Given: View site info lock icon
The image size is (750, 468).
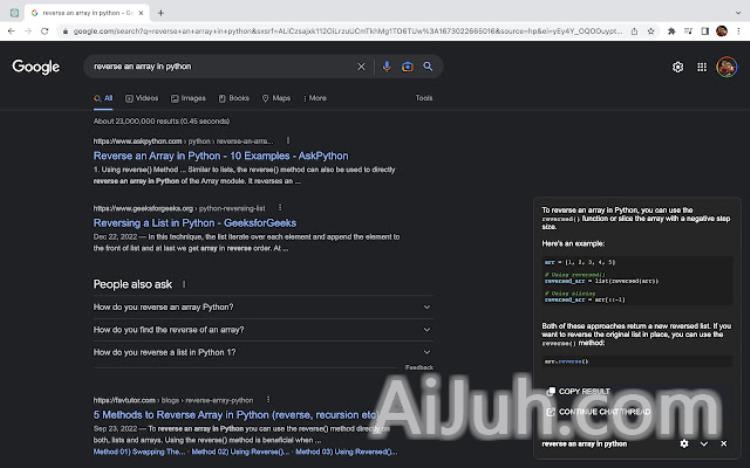Looking at the screenshot, I should [x=66, y=31].
